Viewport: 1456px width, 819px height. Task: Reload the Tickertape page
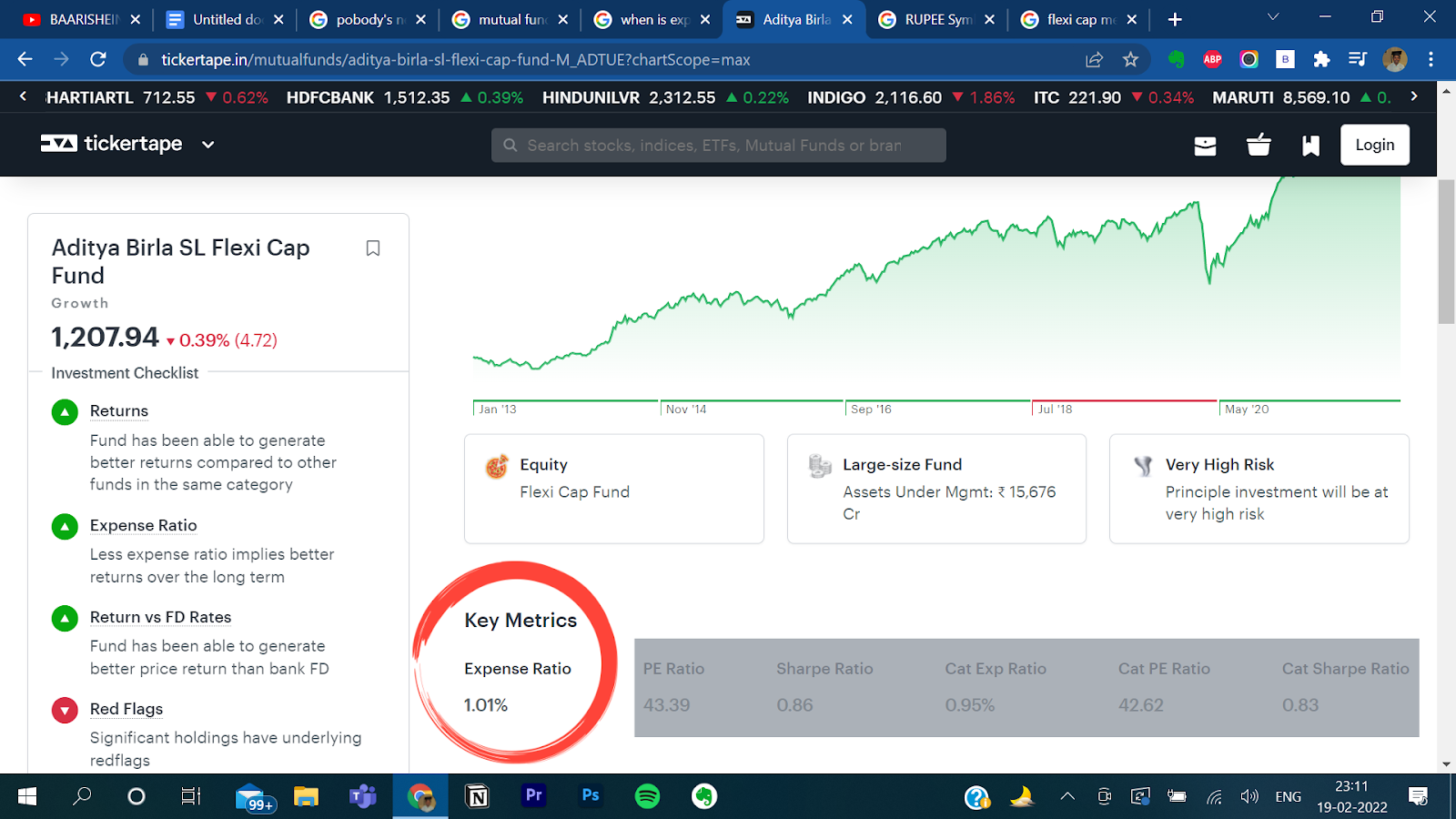click(98, 59)
